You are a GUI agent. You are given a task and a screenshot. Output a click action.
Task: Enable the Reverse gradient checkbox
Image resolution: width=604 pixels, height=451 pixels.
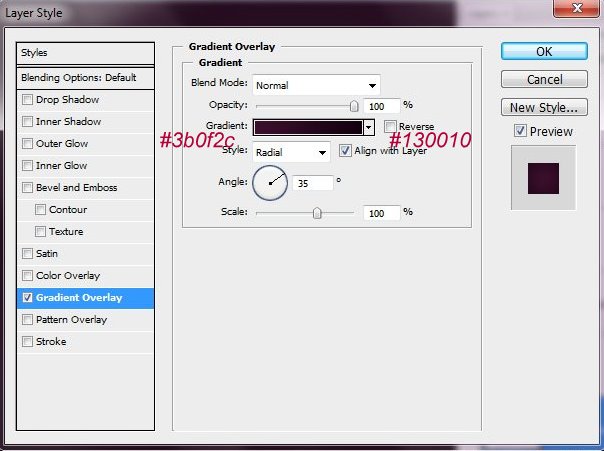[390, 127]
